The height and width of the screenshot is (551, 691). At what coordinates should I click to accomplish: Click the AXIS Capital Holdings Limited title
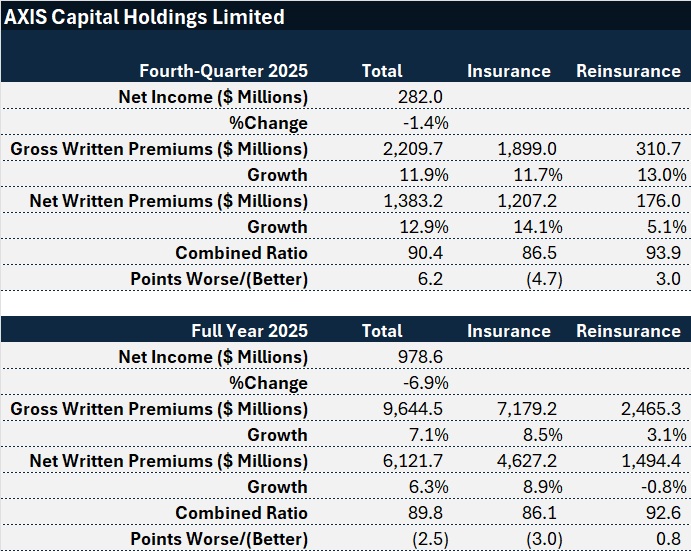click(145, 17)
